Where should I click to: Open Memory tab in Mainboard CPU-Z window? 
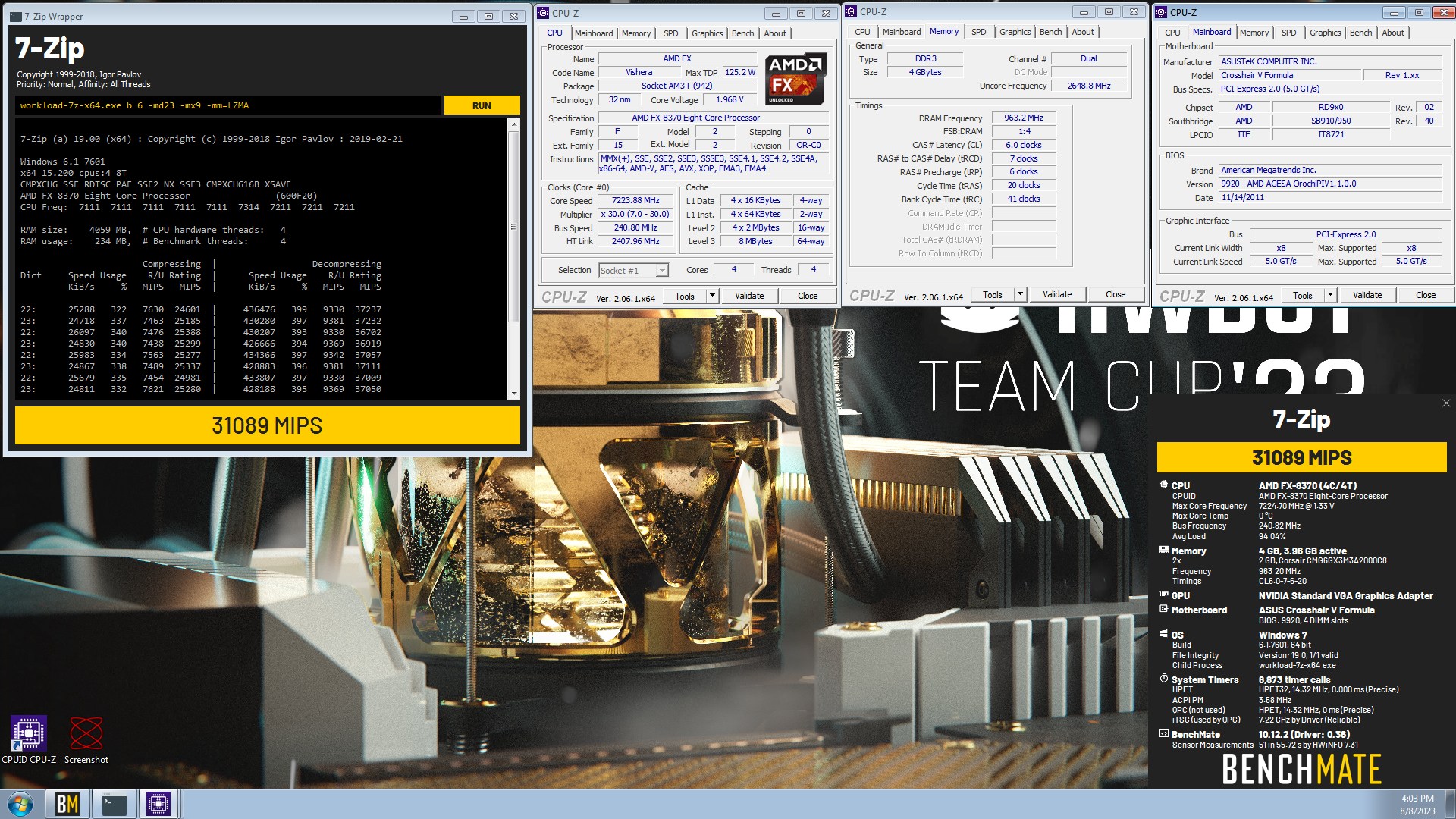pos(1254,33)
